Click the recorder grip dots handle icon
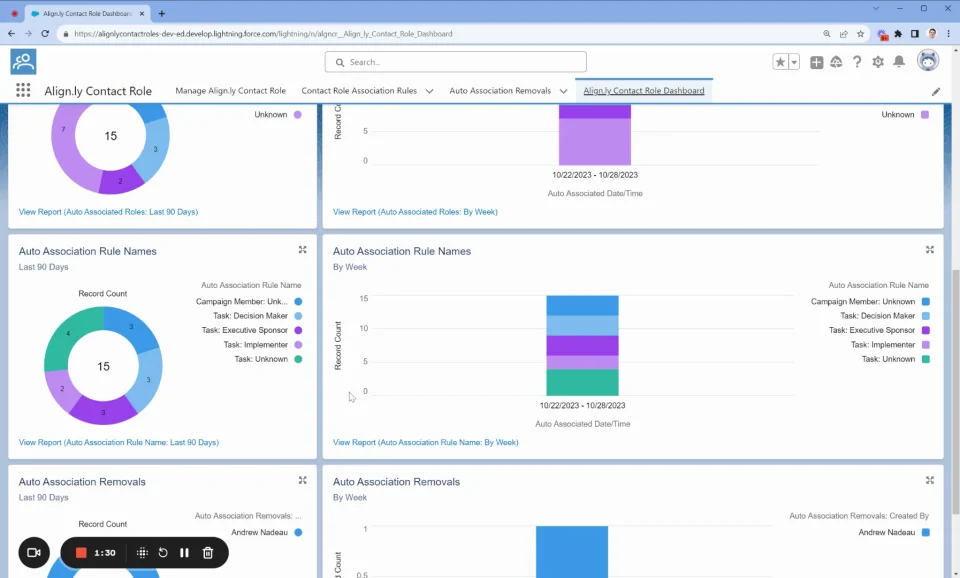960x578 pixels. click(x=142, y=553)
